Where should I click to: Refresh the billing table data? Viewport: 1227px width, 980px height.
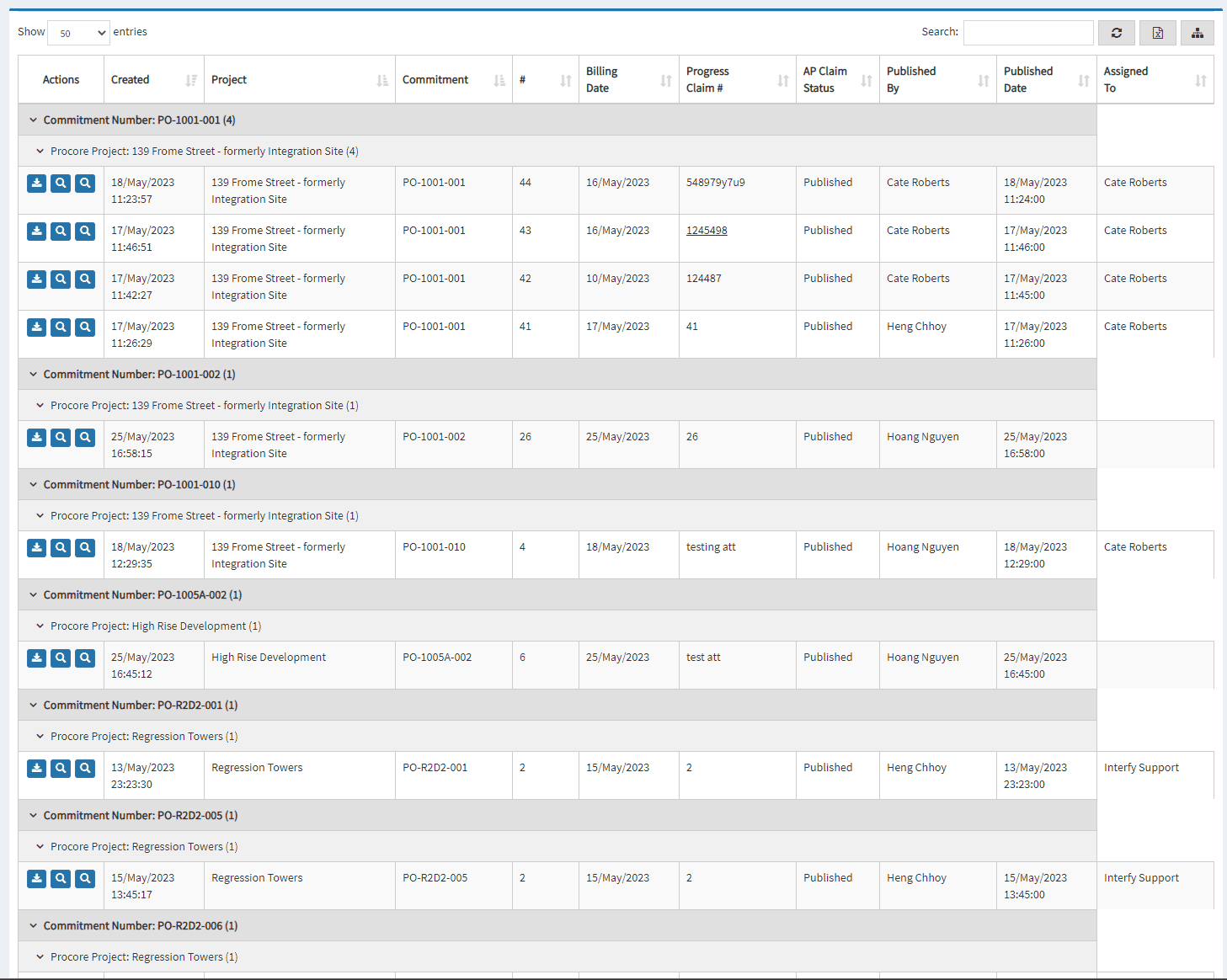click(1116, 32)
